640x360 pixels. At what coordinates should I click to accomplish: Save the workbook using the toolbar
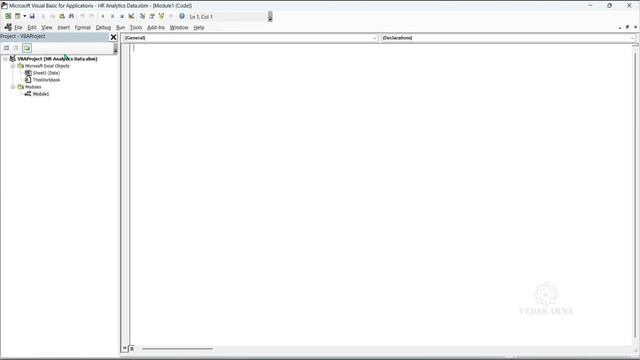(32, 16)
